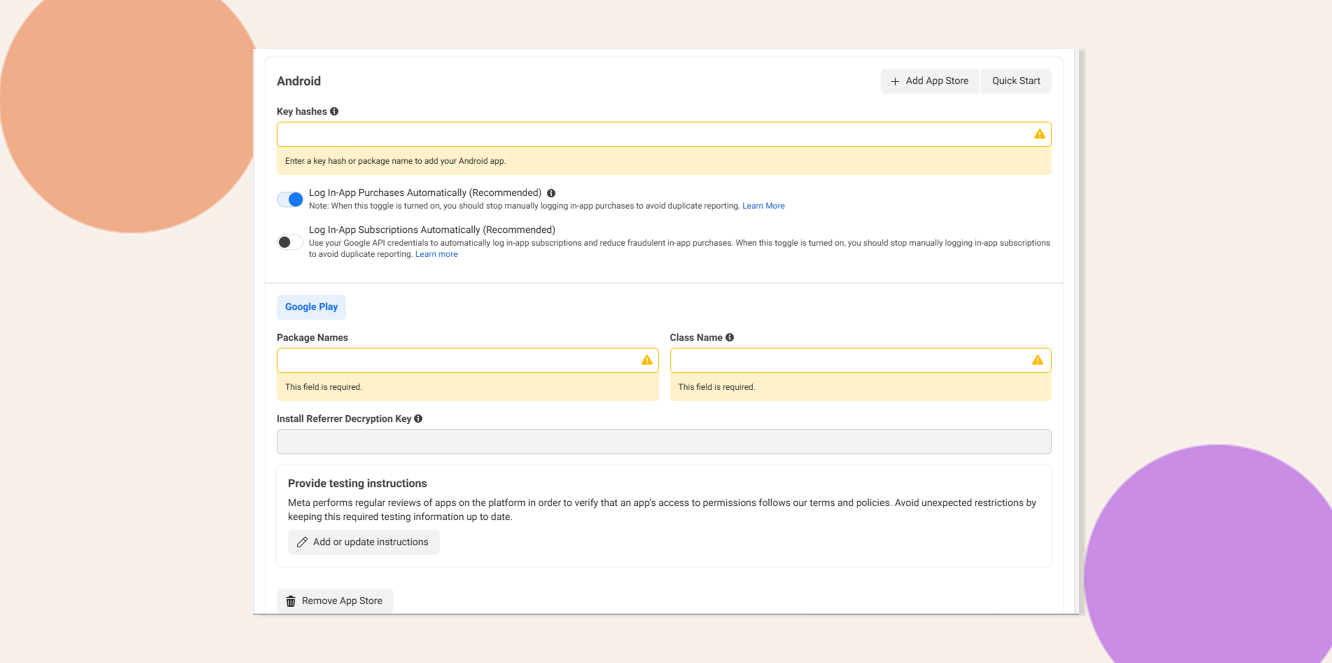Screen dimensions: 1332x663
Task: Click into the Class Name input field
Action: [860, 360]
